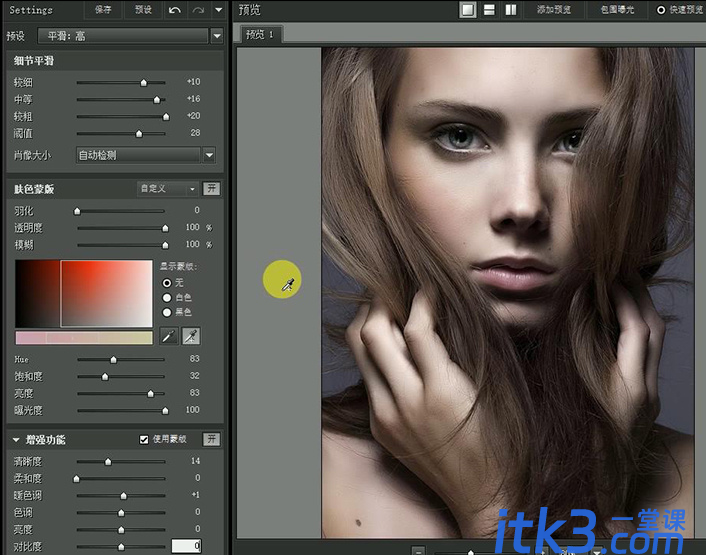This screenshot has width=706, height=555.
Task: Click the 保存 settings button
Action: [x=103, y=10]
